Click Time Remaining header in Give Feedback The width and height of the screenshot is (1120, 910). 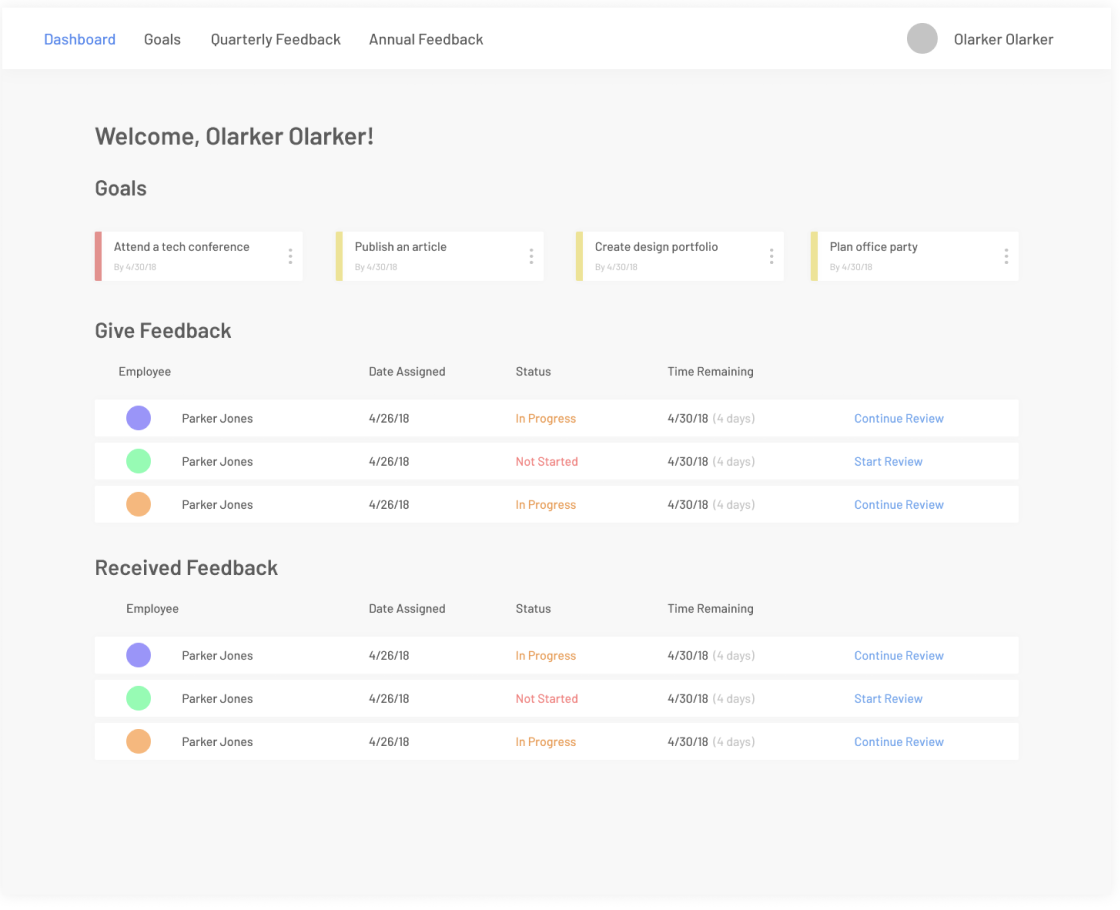click(x=711, y=371)
